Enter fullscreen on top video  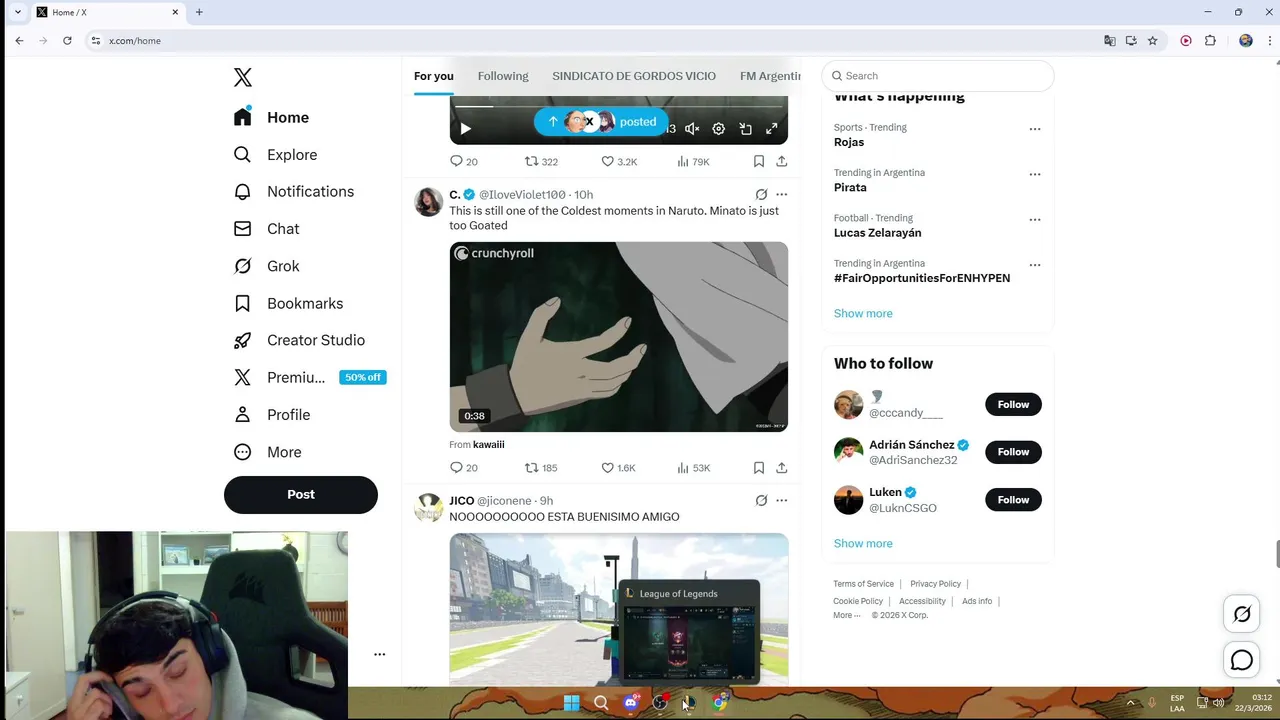(772, 129)
